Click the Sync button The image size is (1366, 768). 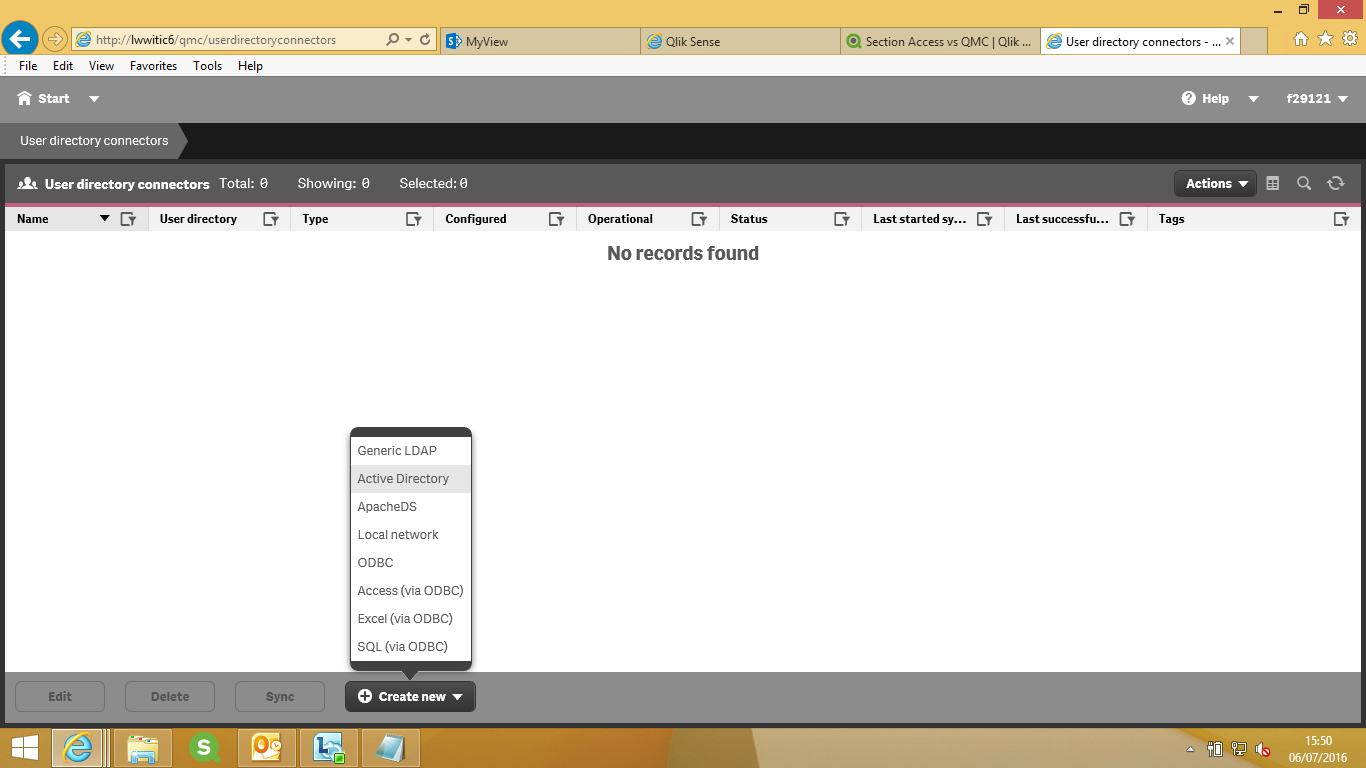point(280,697)
